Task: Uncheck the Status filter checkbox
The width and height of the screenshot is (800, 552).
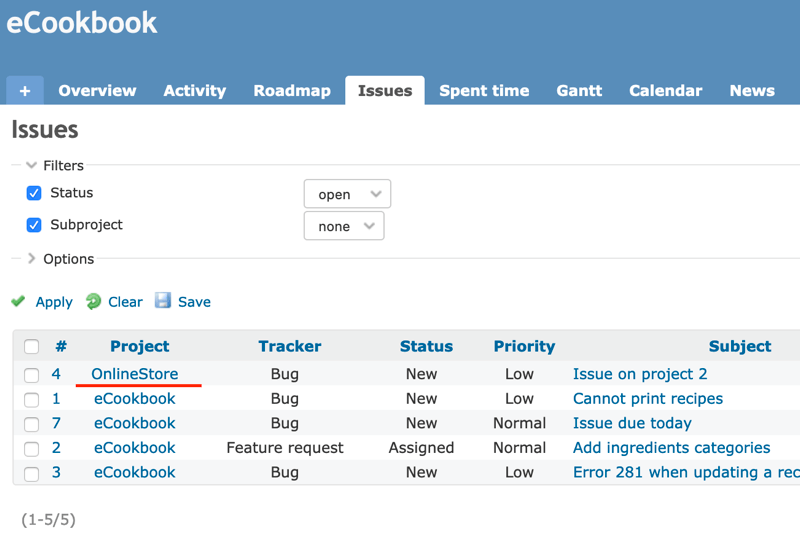Action: click(x=34, y=193)
